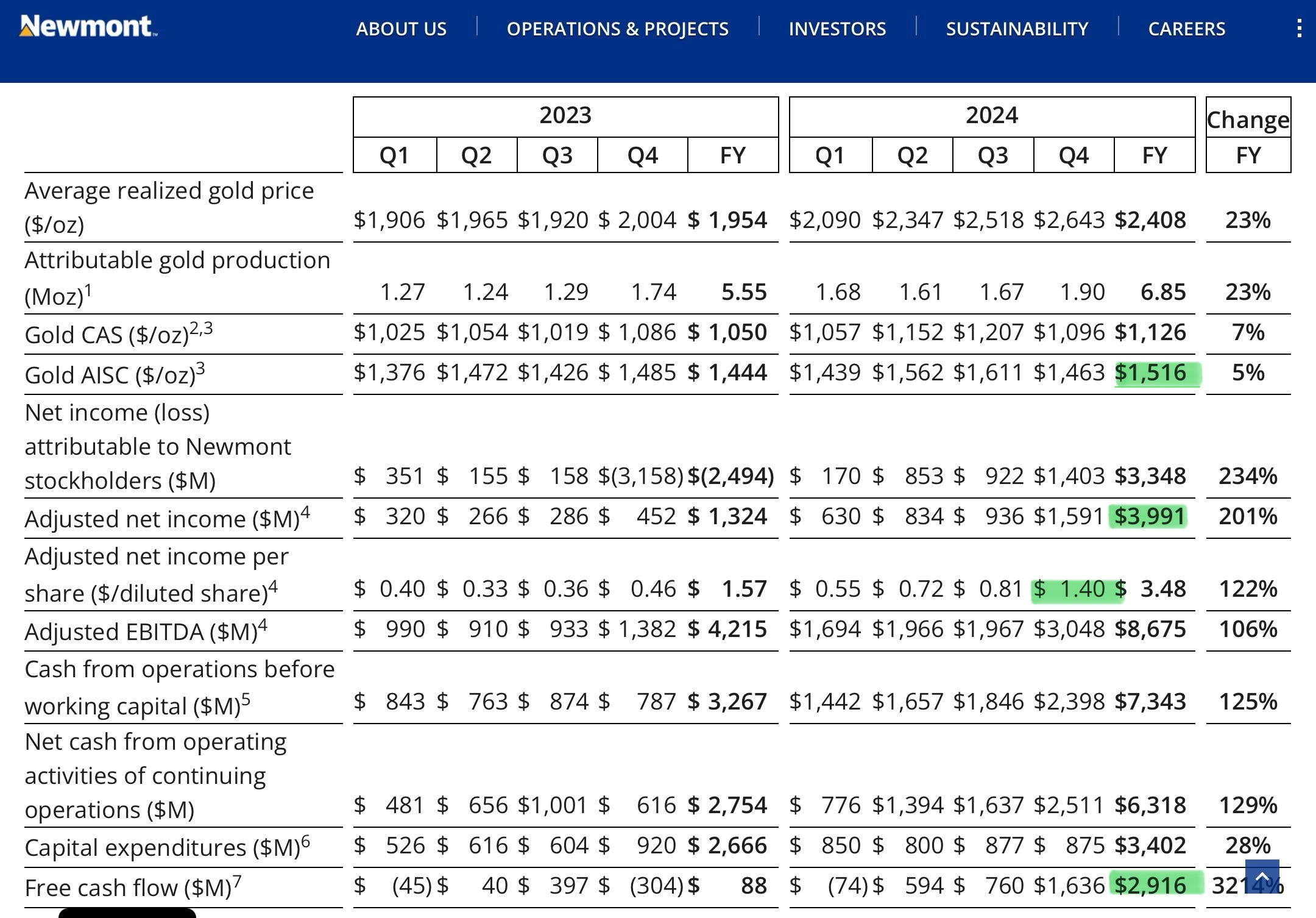
Task: Select 2023 FY gold price $1,954
Action: point(727,220)
